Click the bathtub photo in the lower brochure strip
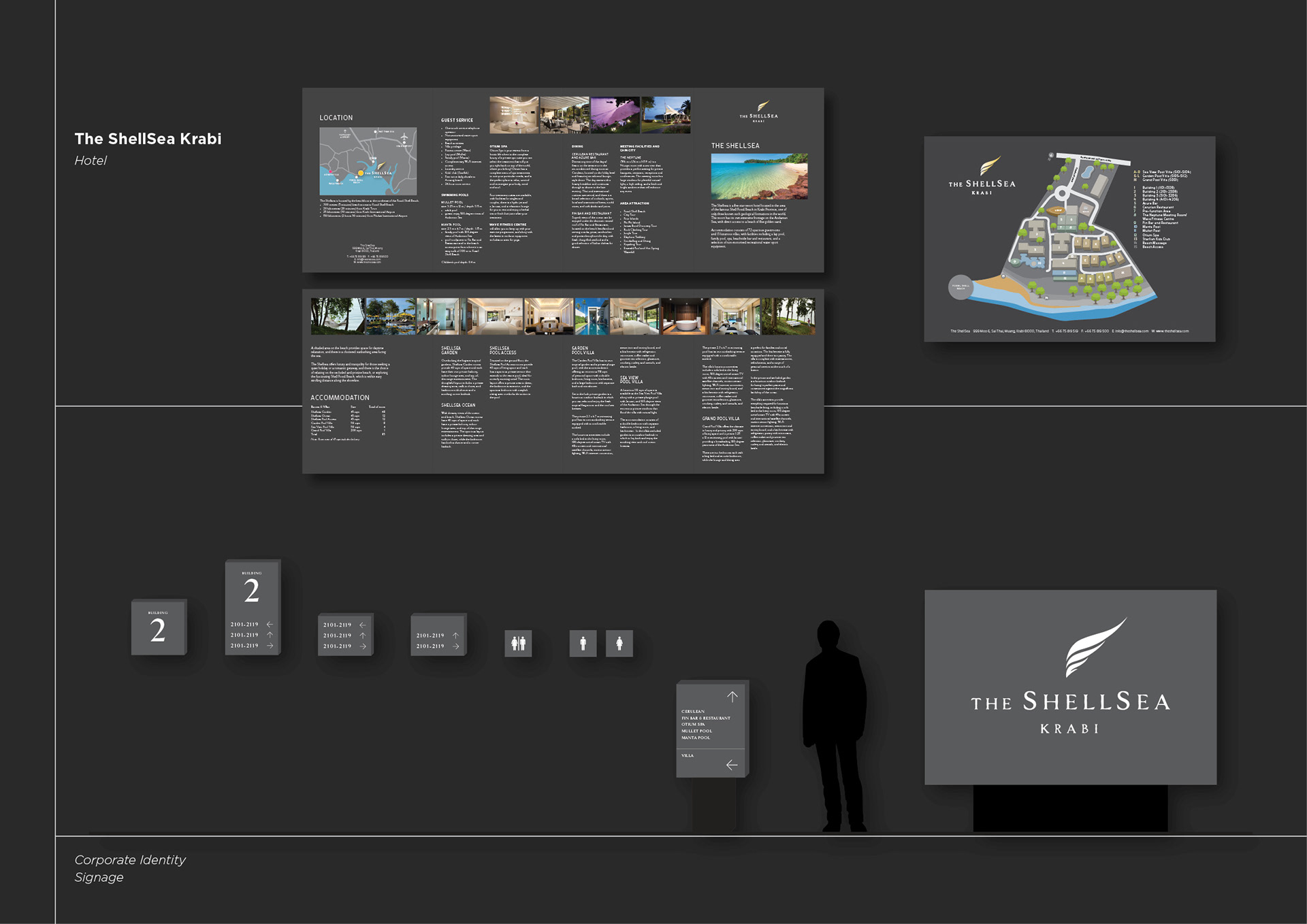The height and width of the screenshot is (924, 1307). tap(685, 316)
